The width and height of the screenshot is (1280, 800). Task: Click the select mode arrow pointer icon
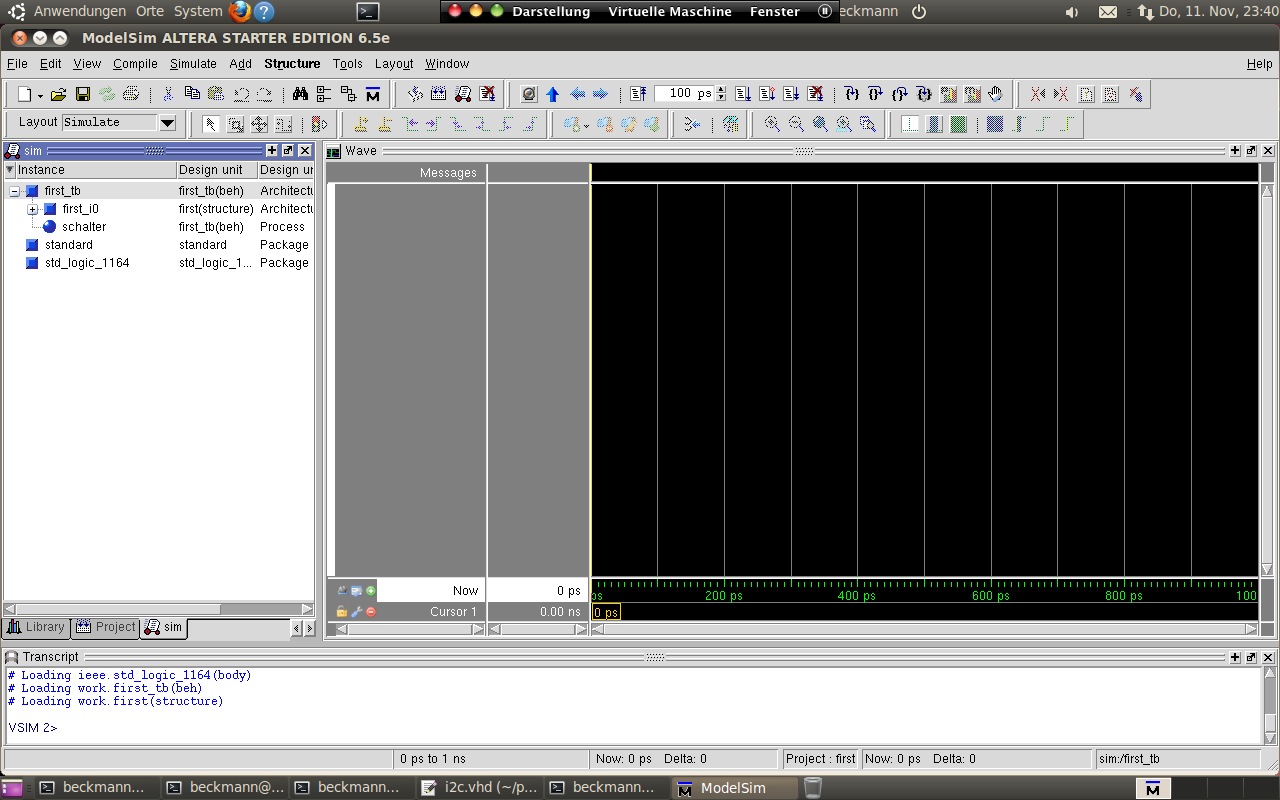point(211,124)
